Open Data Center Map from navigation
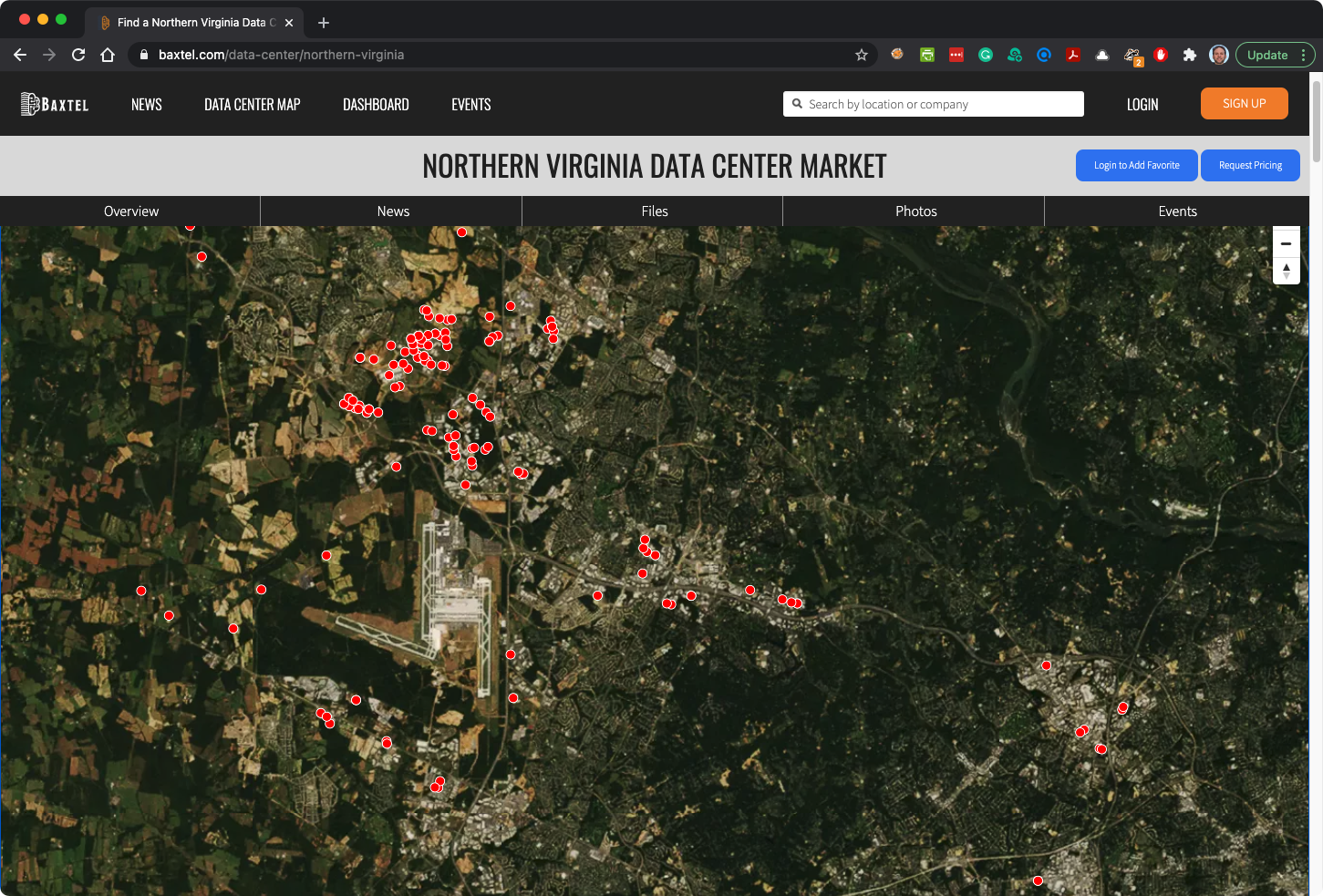Screen dimensions: 1323x896 [x=252, y=105]
